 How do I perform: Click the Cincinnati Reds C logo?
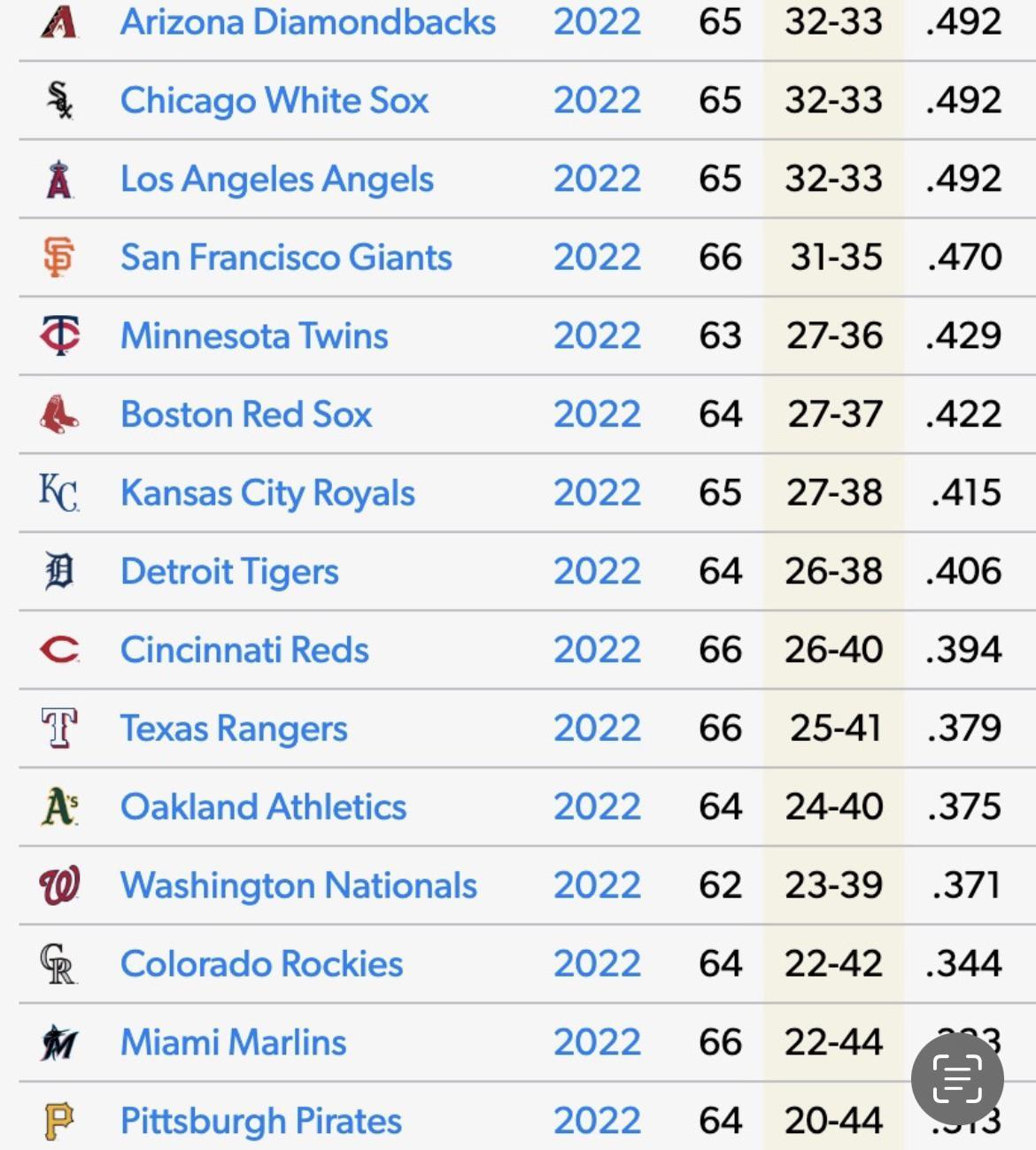point(59,650)
